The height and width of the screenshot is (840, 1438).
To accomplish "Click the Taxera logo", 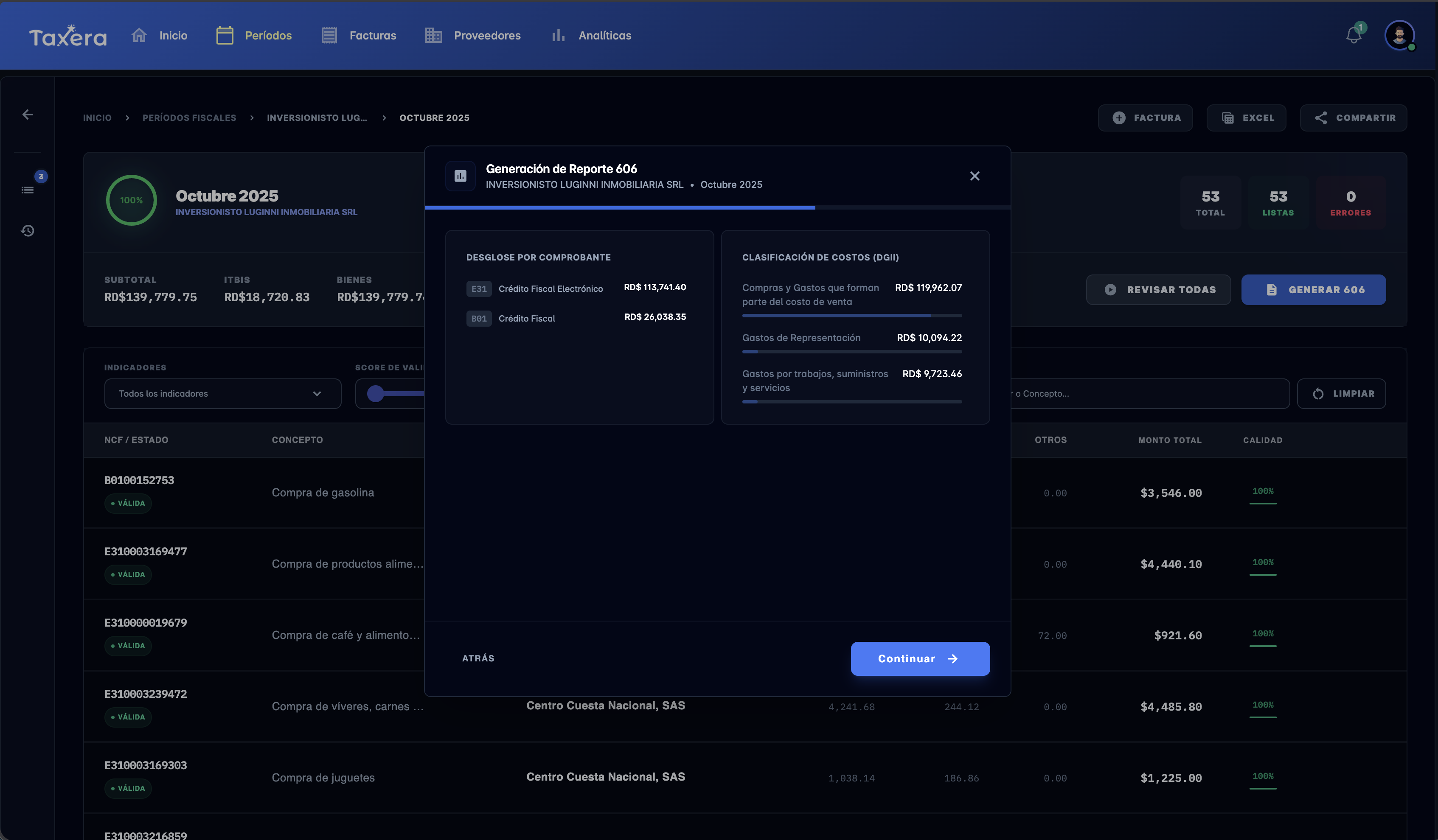I will tap(68, 36).
